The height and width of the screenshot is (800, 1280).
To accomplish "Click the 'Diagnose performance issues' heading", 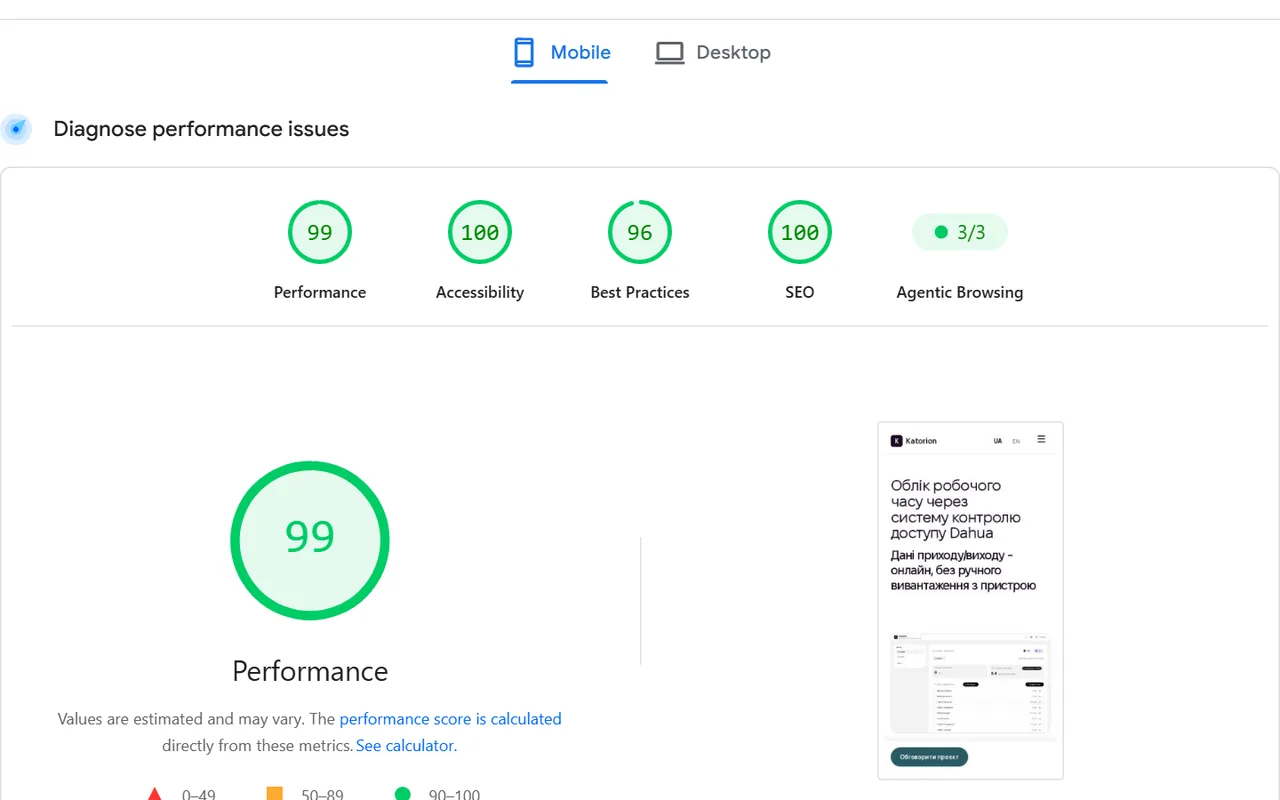I will 201,129.
